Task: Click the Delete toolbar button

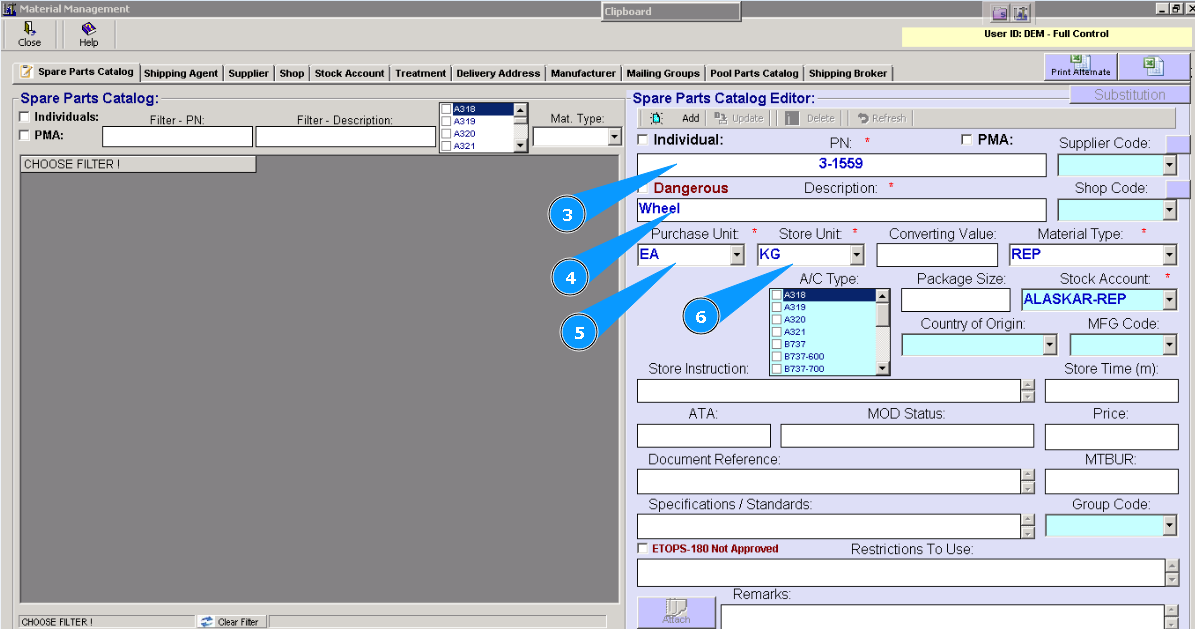Action: (810, 118)
